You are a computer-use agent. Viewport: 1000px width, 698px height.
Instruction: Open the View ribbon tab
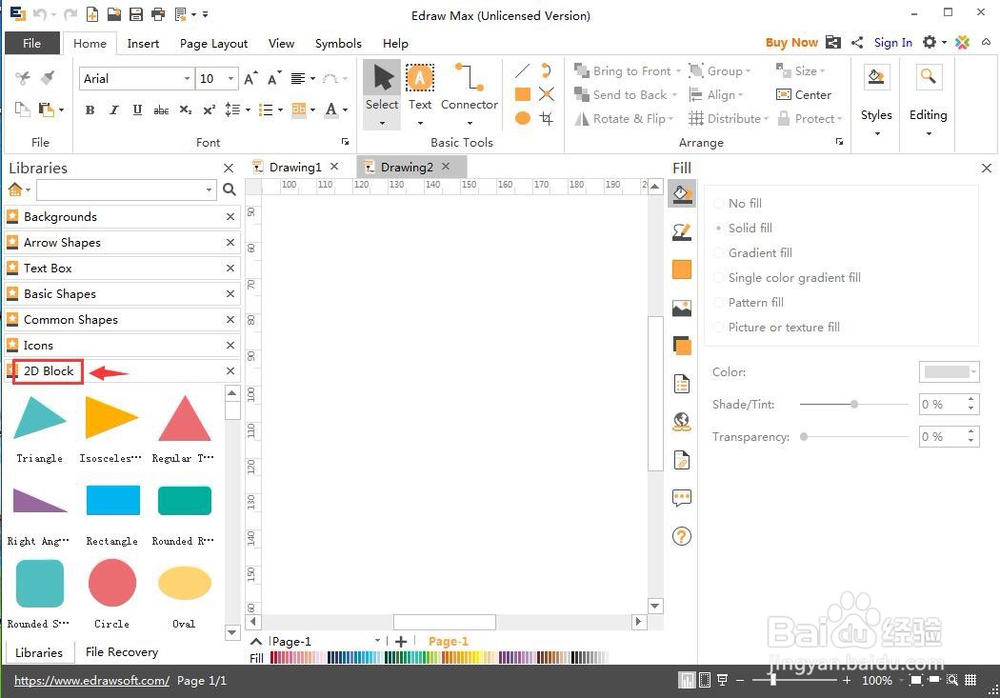pyautogui.click(x=281, y=43)
